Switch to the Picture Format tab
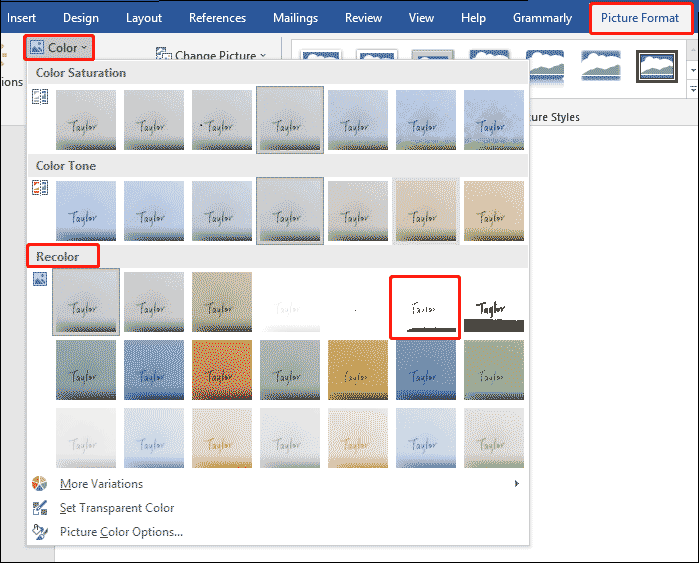Image resolution: width=699 pixels, height=563 pixels. [640, 18]
